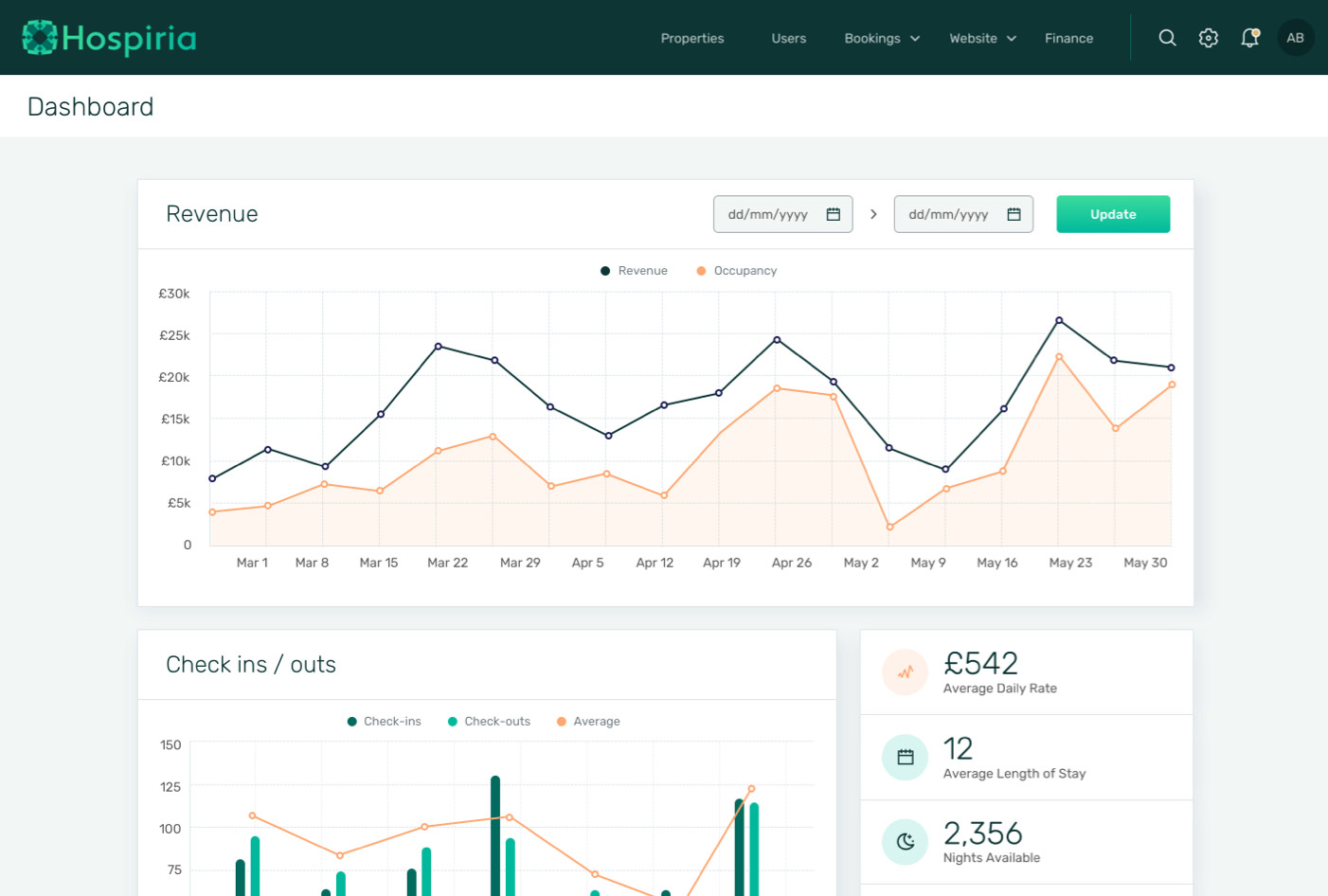Click the Revenue data point at Apr 26
This screenshot has height=896, width=1328.
[777, 339]
